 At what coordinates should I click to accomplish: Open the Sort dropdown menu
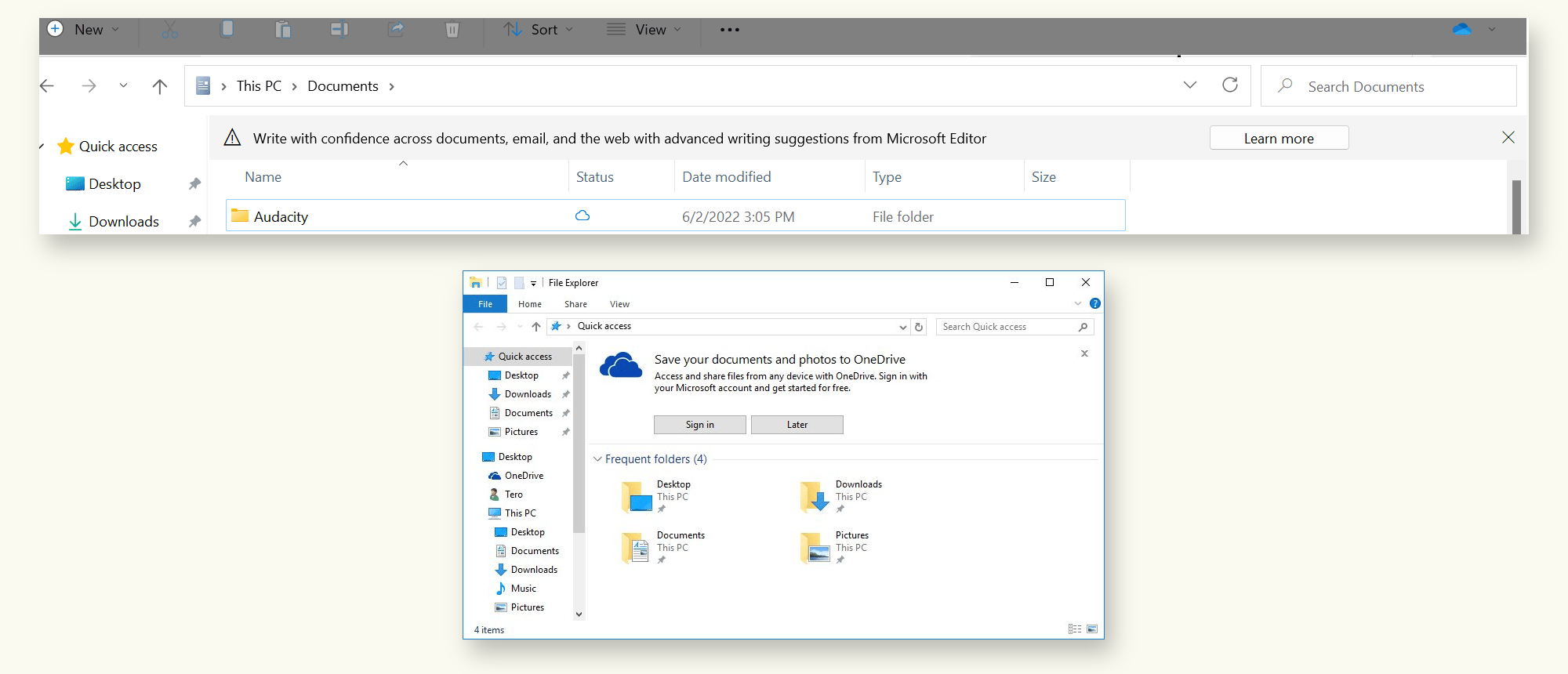[x=538, y=30]
